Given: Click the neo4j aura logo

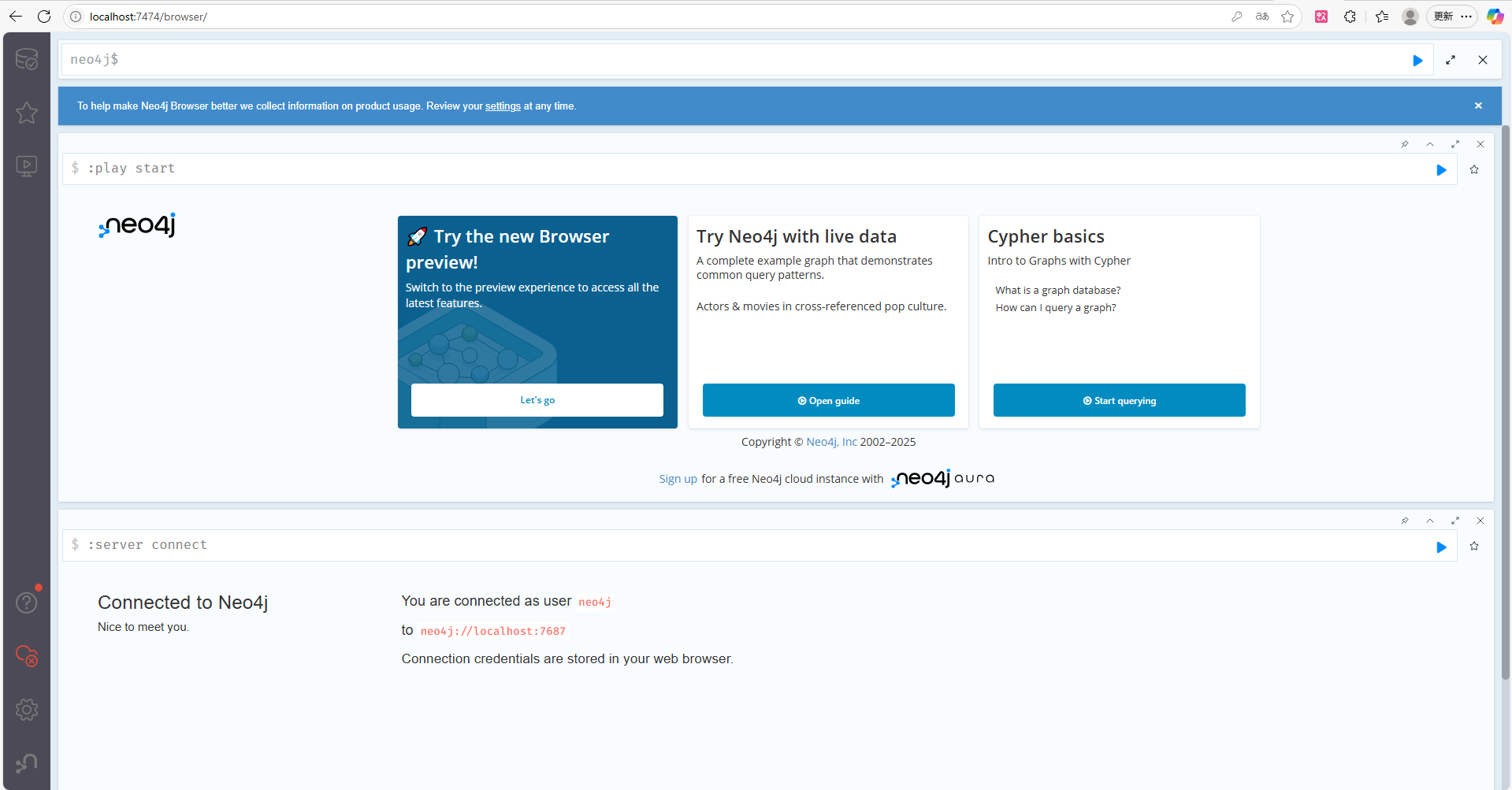Looking at the screenshot, I should pos(942,478).
